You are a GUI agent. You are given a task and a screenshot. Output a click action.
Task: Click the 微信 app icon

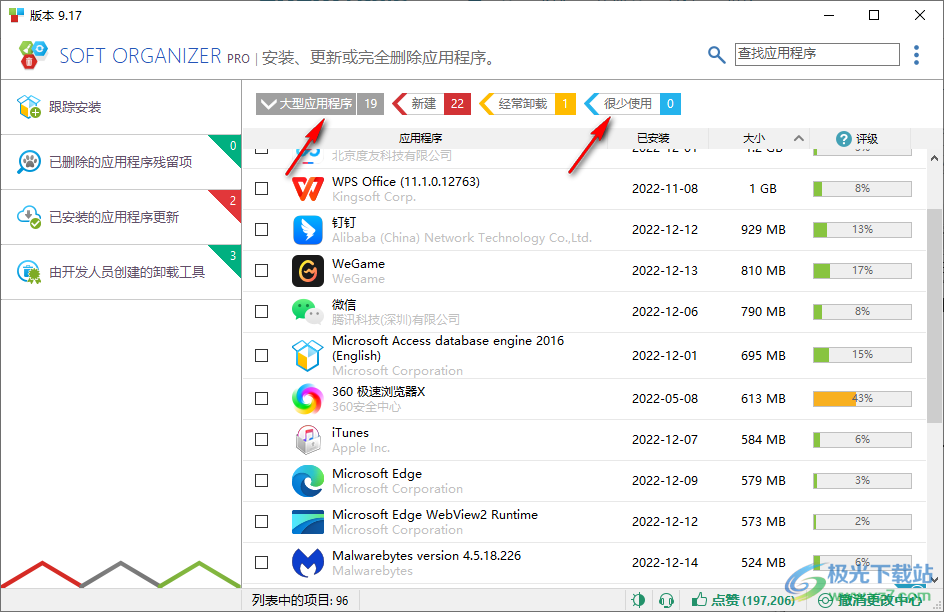(308, 311)
